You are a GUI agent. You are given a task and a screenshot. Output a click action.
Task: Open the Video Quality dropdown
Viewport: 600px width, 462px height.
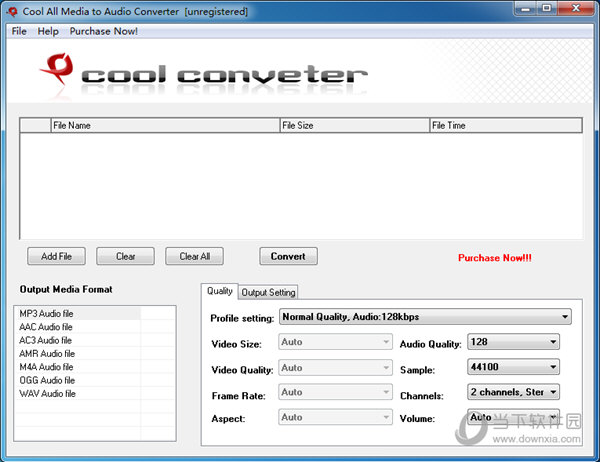[335, 367]
